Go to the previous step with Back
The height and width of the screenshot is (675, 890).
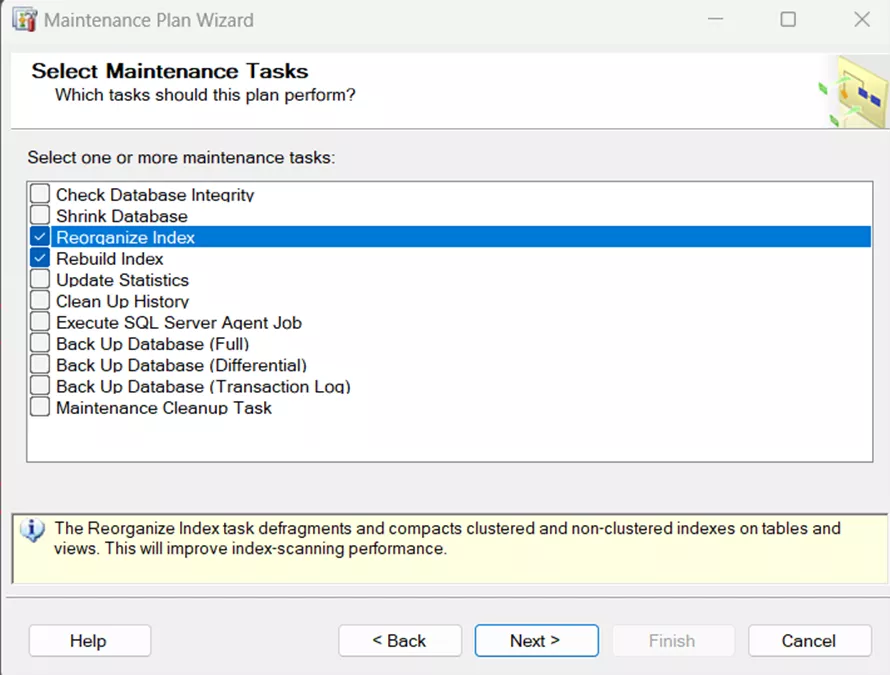pyautogui.click(x=400, y=640)
